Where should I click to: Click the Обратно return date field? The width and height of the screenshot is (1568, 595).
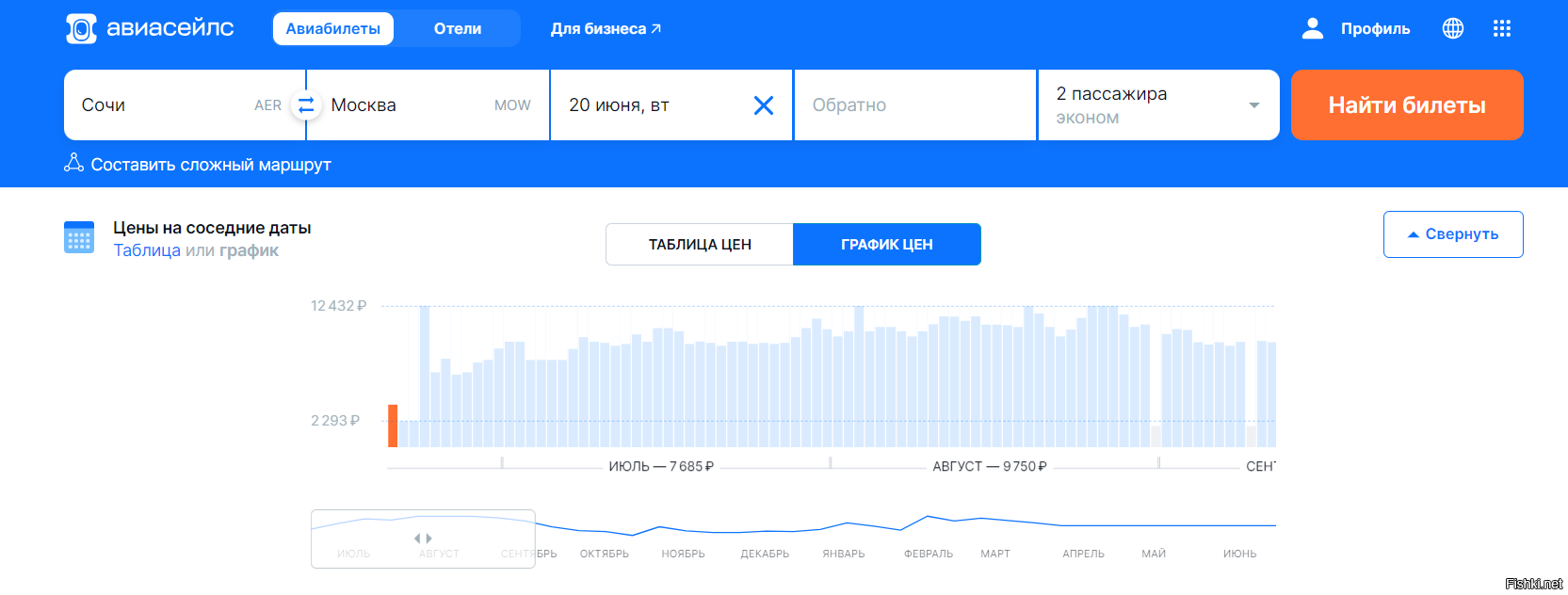pyautogui.click(x=914, y=105)
